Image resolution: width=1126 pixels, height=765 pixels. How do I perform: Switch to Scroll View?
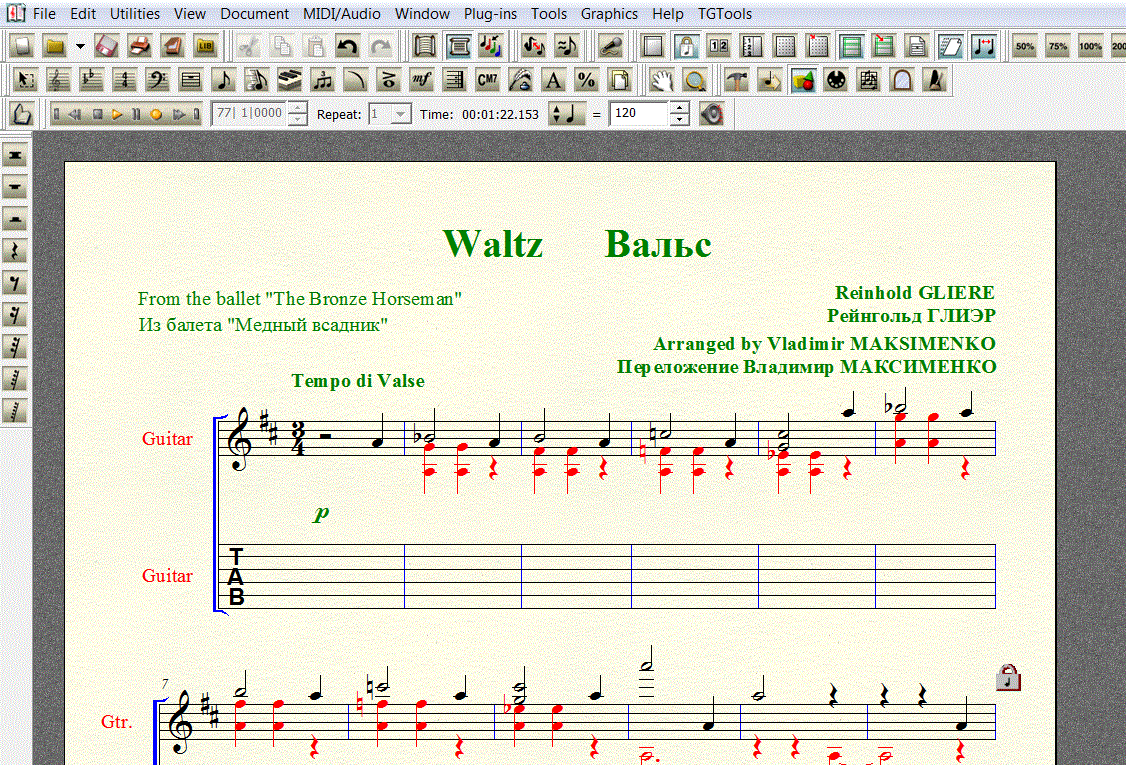425,47
